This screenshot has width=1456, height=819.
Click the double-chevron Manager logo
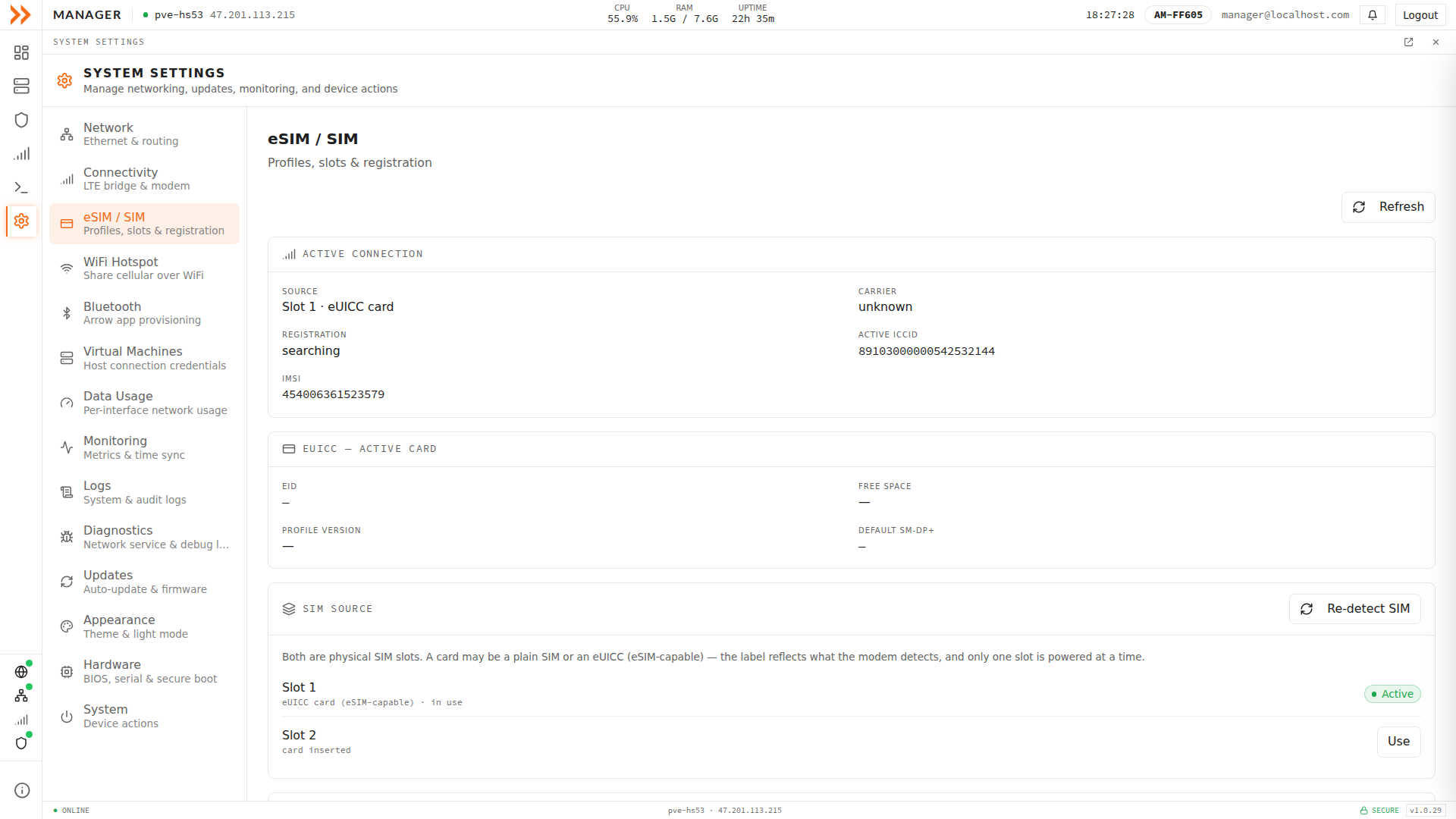coord(20,14)
